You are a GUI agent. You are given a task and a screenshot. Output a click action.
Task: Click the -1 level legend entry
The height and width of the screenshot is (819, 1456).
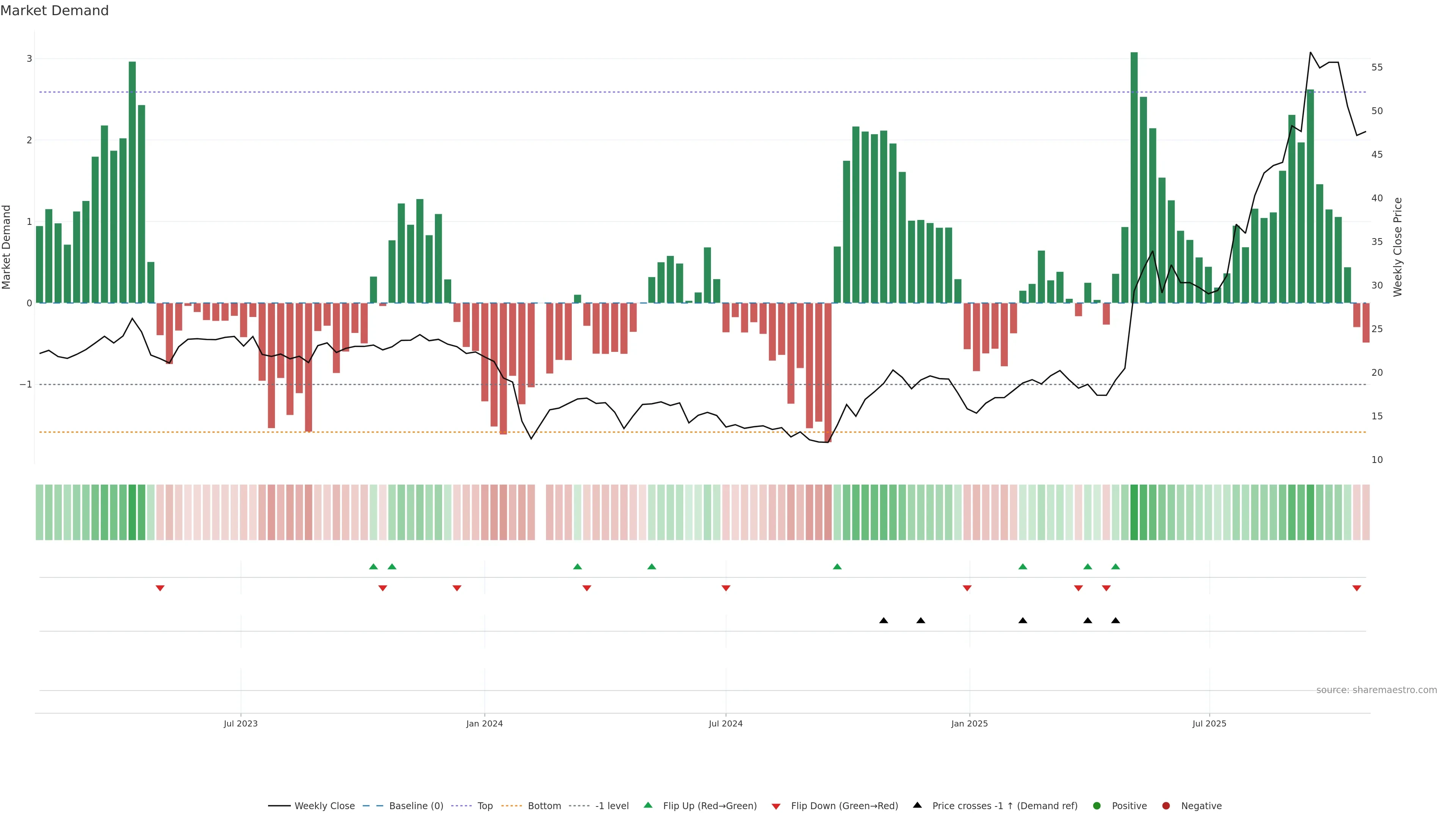pyautogui.click(x=612, y=806)
